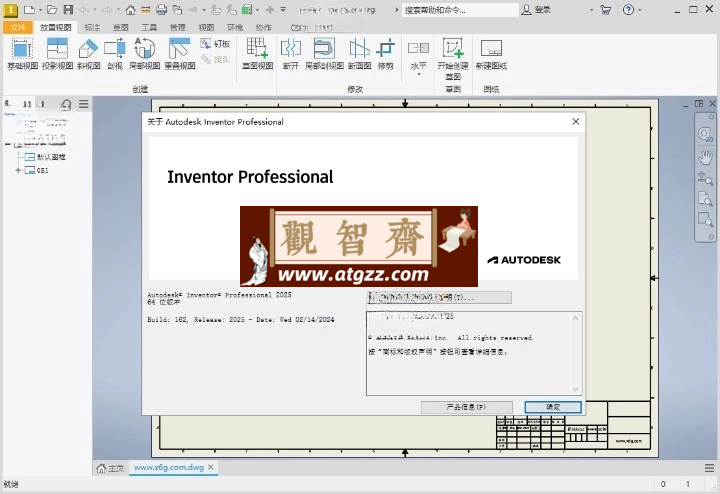Select the GB1 title block item in tree
720x494 pixels.
[x=36, y=170]
